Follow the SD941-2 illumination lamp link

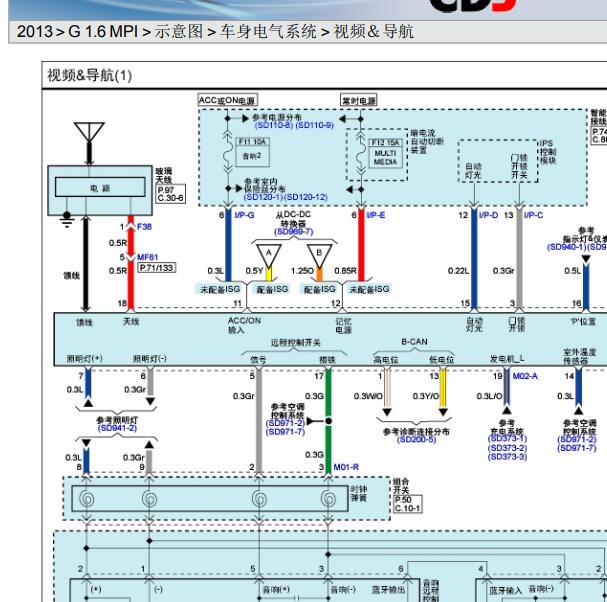pos(117,428)
